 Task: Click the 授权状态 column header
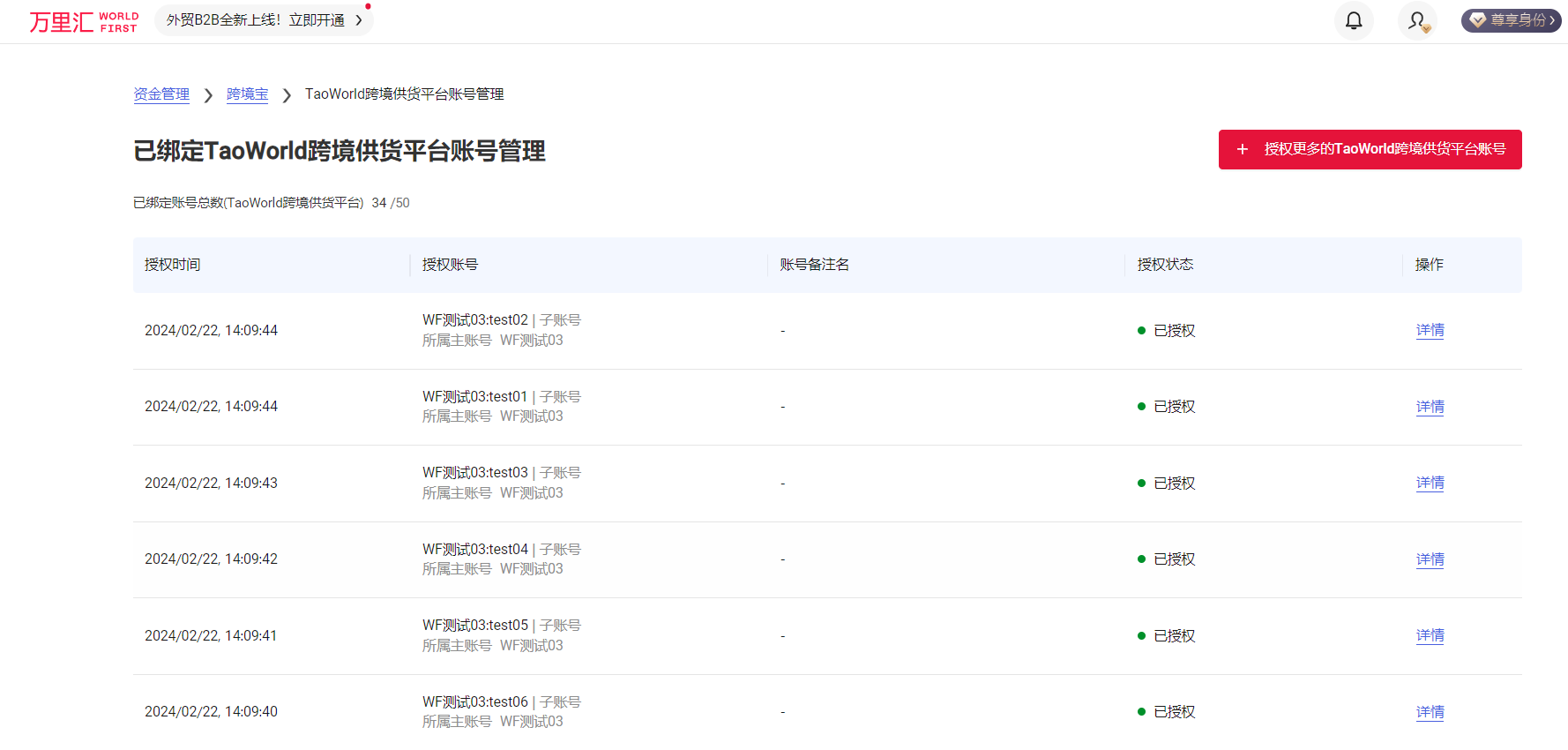click(x=1165, y=265)
